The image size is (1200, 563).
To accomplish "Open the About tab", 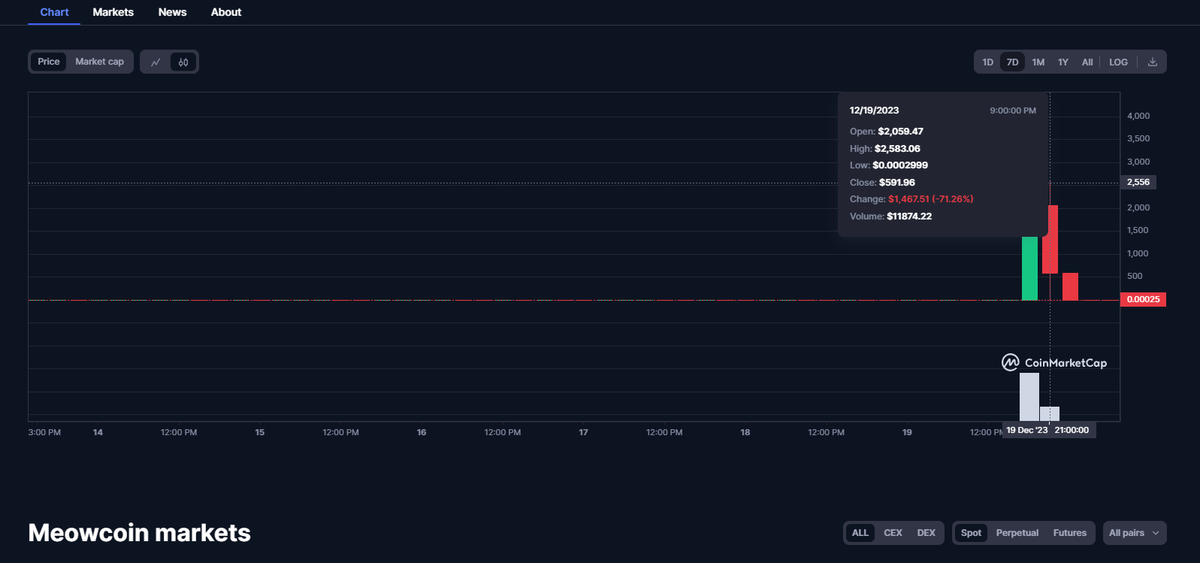I will click(226, 12).
